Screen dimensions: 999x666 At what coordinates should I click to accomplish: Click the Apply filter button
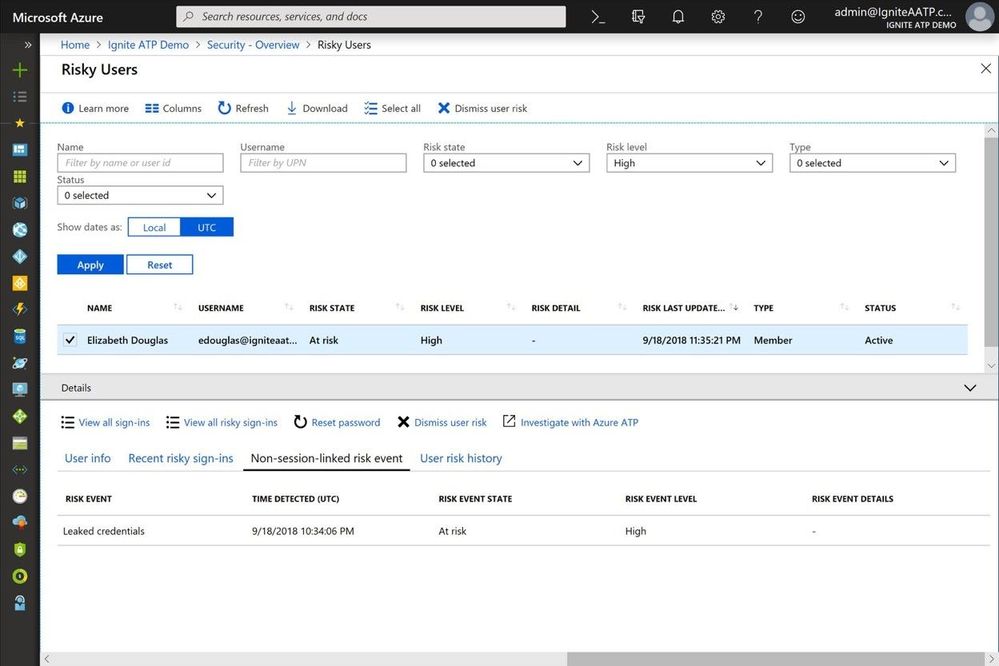tap(90, 265)
